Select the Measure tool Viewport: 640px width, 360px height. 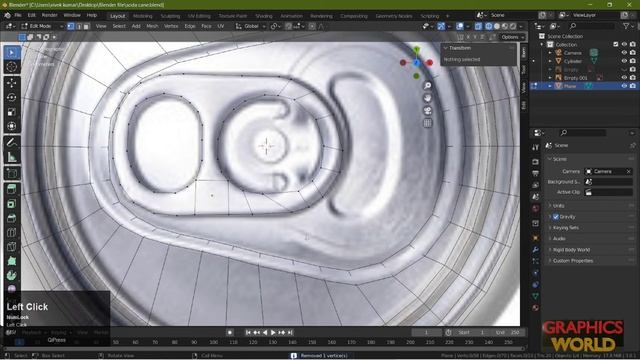(11, 157)
